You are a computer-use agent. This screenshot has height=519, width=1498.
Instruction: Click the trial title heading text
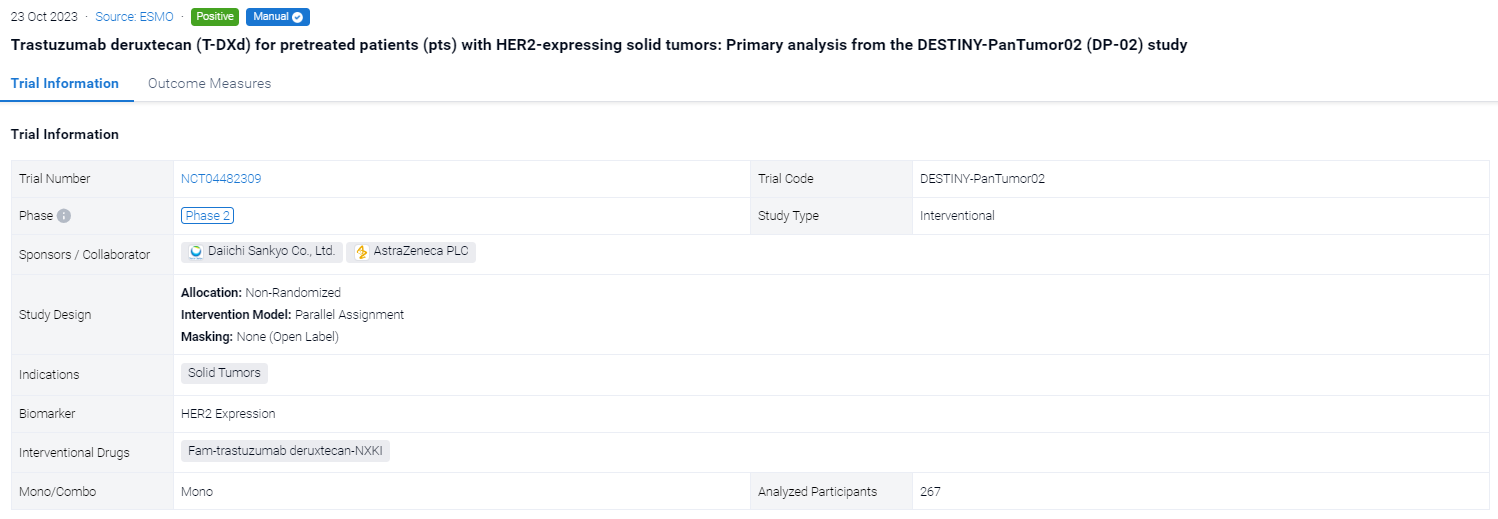click(598, 45)
